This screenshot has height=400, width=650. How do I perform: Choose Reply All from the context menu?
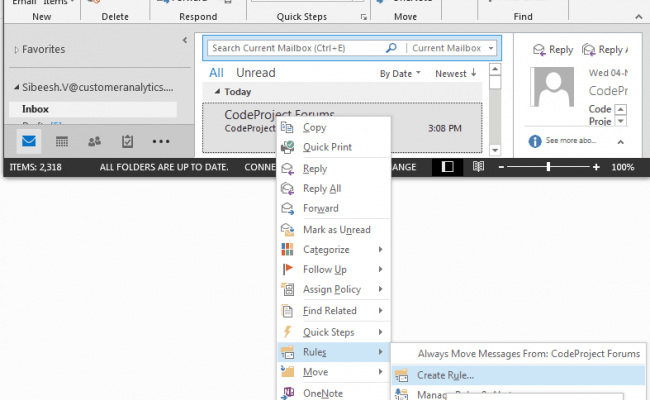click(334, 189)
